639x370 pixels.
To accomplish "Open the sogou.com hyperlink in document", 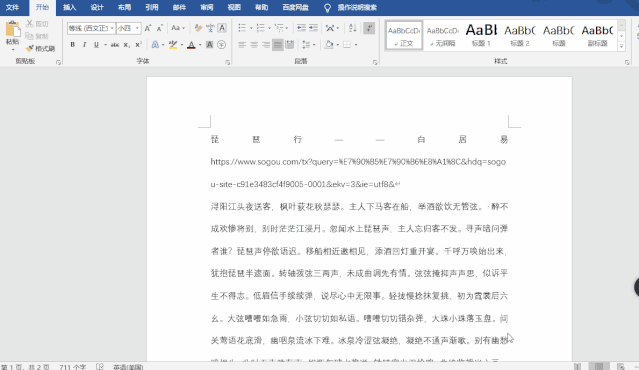I will [x=358, y=173].
